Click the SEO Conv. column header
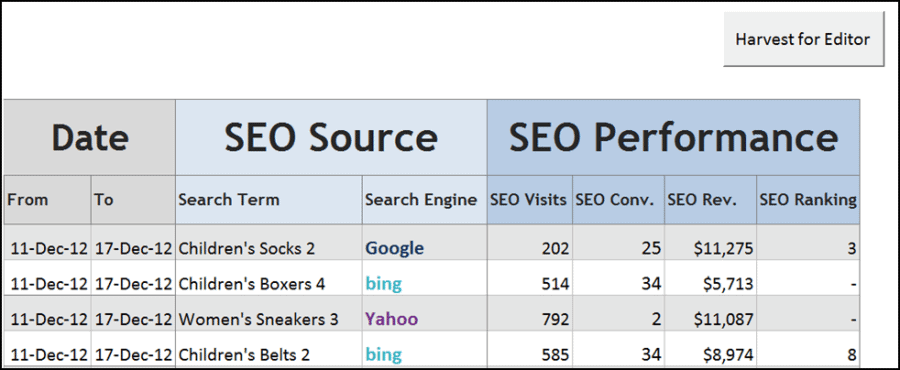Screen dimensions: 900x370 pos(619,200)
